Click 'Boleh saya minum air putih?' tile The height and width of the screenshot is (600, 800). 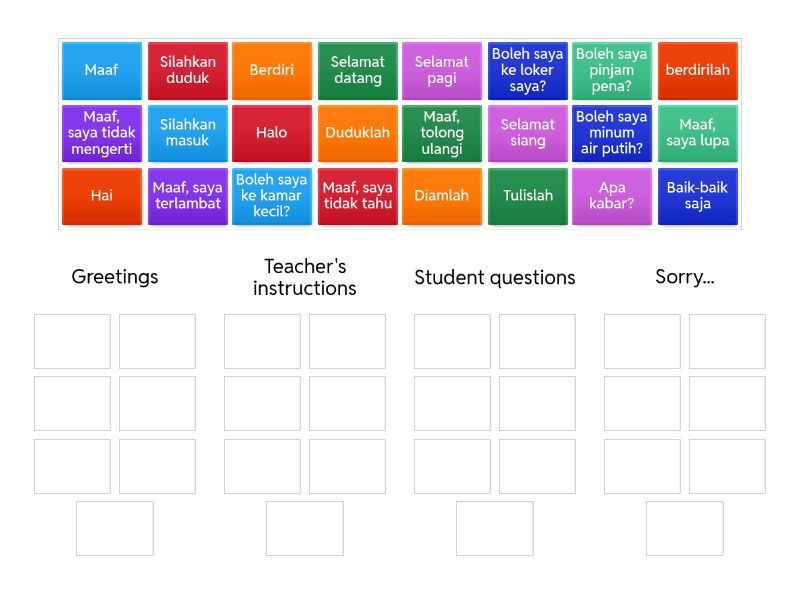[612, 133]
